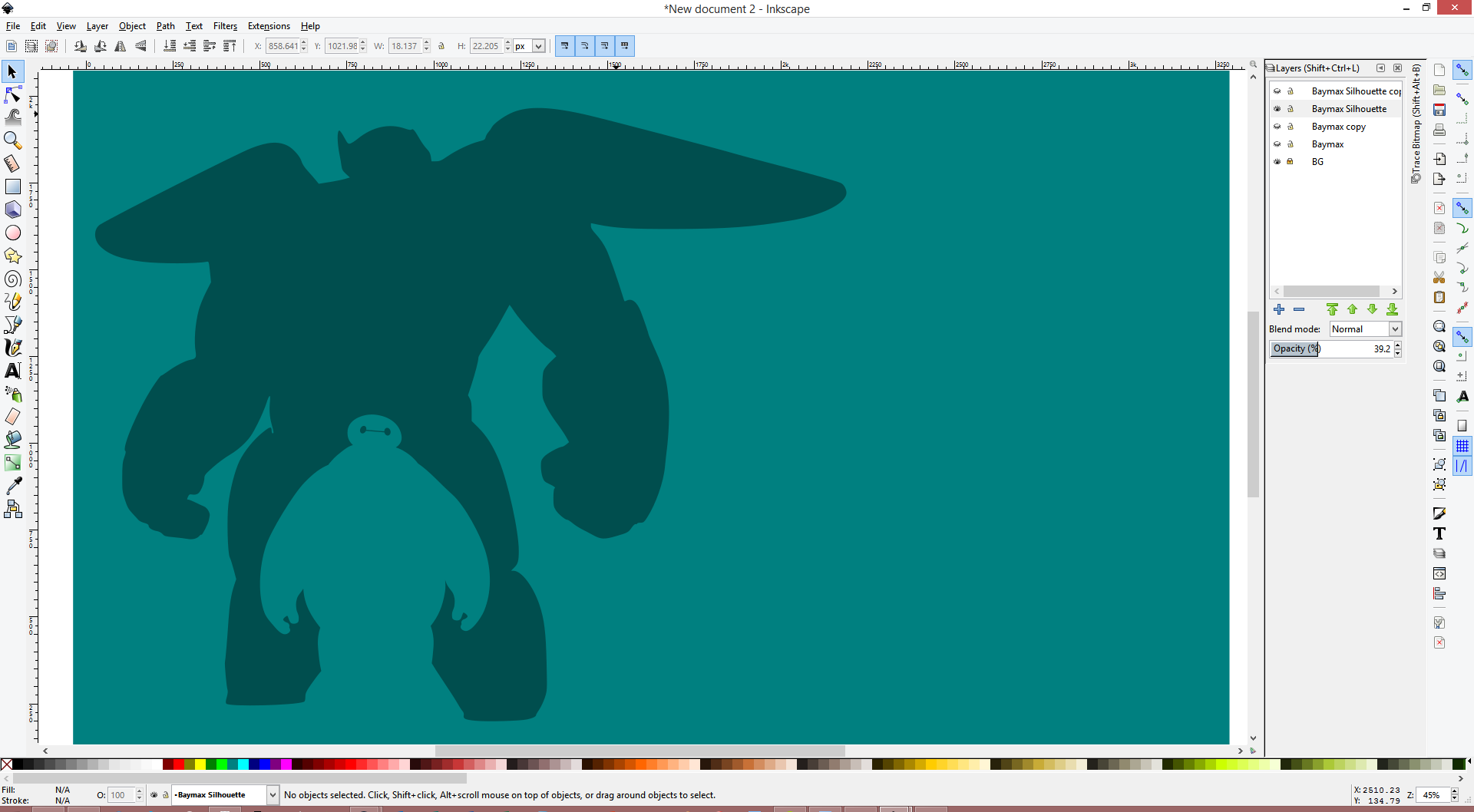Toggle lock on Baymax copy layer
The height and width of the screenshot is (812, 1474).
(x=1291, y=127)
